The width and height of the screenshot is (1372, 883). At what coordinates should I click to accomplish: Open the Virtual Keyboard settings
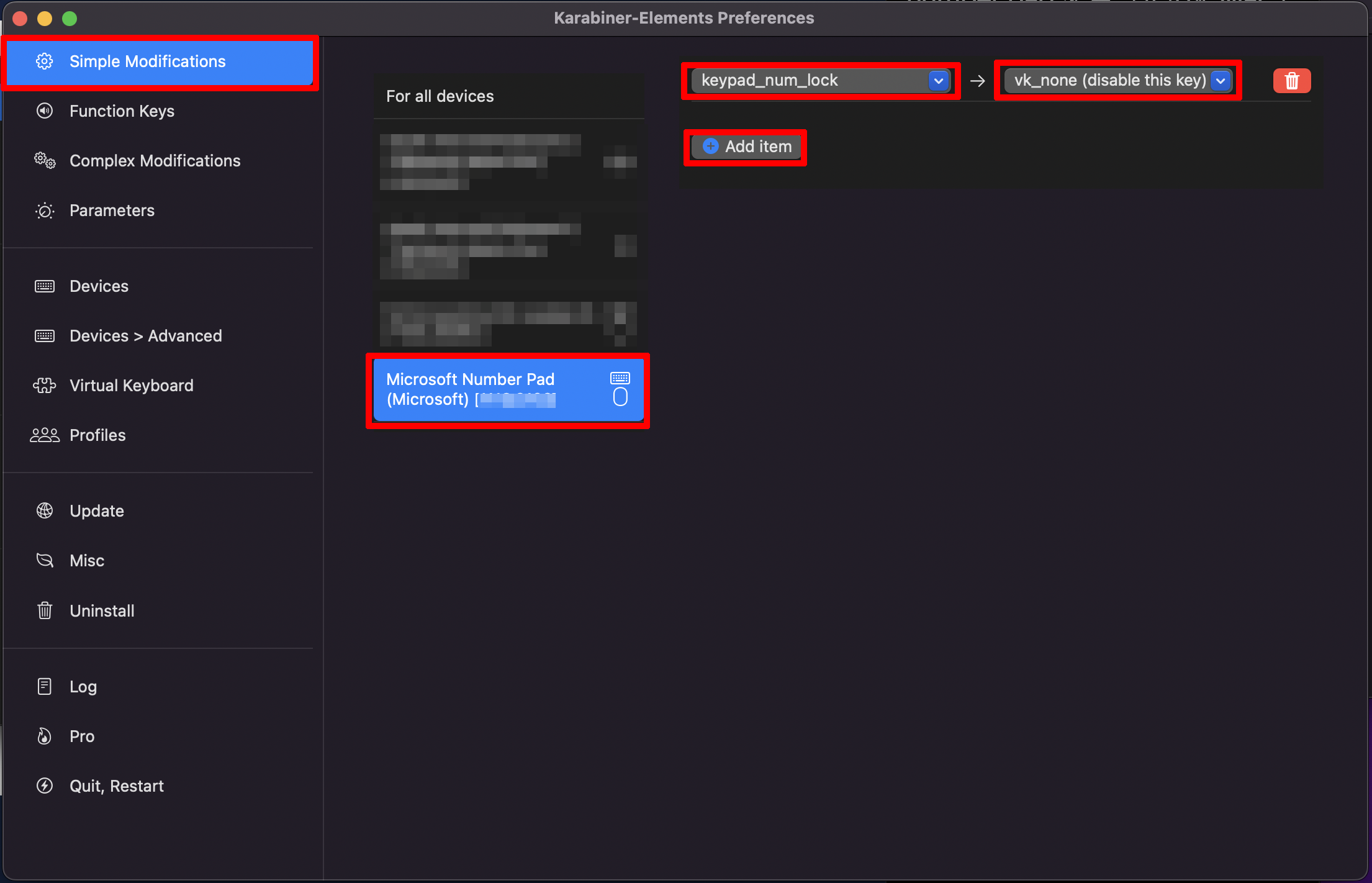160,386
